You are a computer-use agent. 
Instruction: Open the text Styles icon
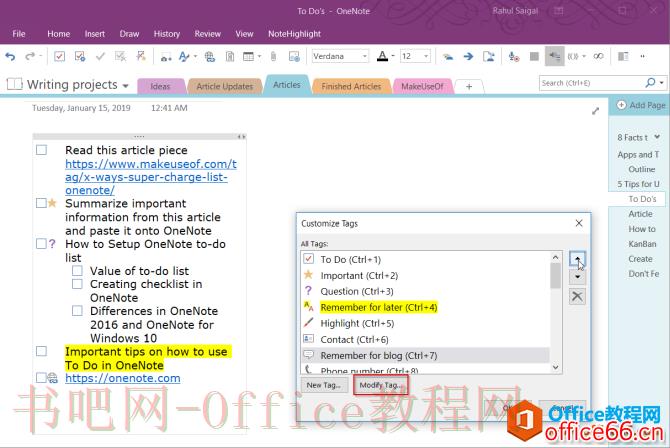(x=184, y=56)
